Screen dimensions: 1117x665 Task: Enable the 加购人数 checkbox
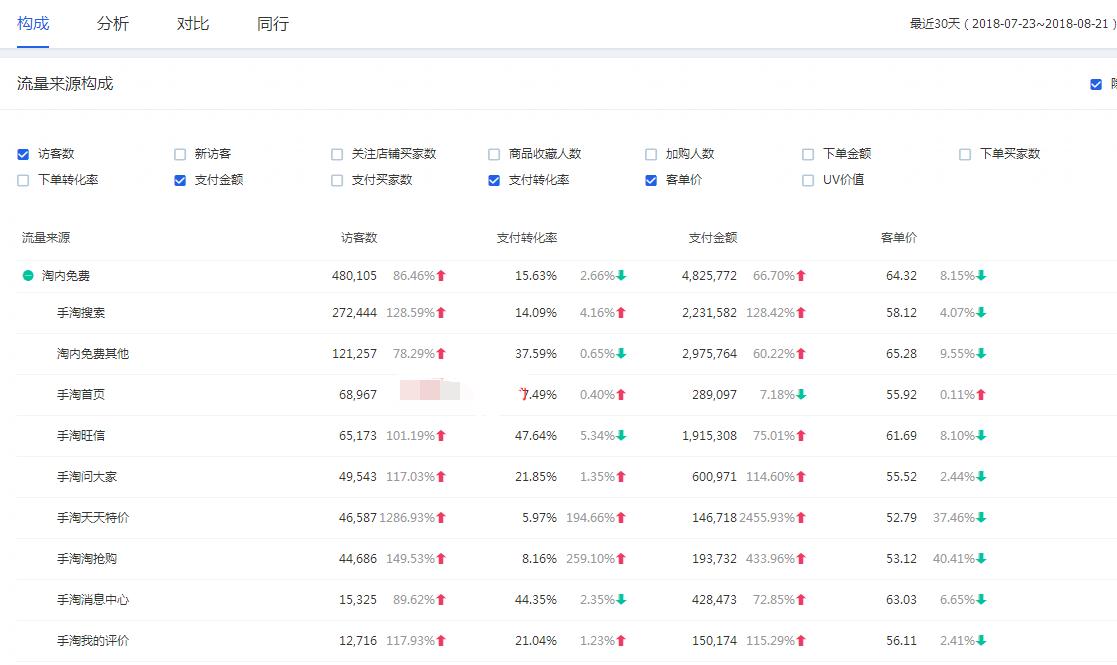click(x=650, y=154)
